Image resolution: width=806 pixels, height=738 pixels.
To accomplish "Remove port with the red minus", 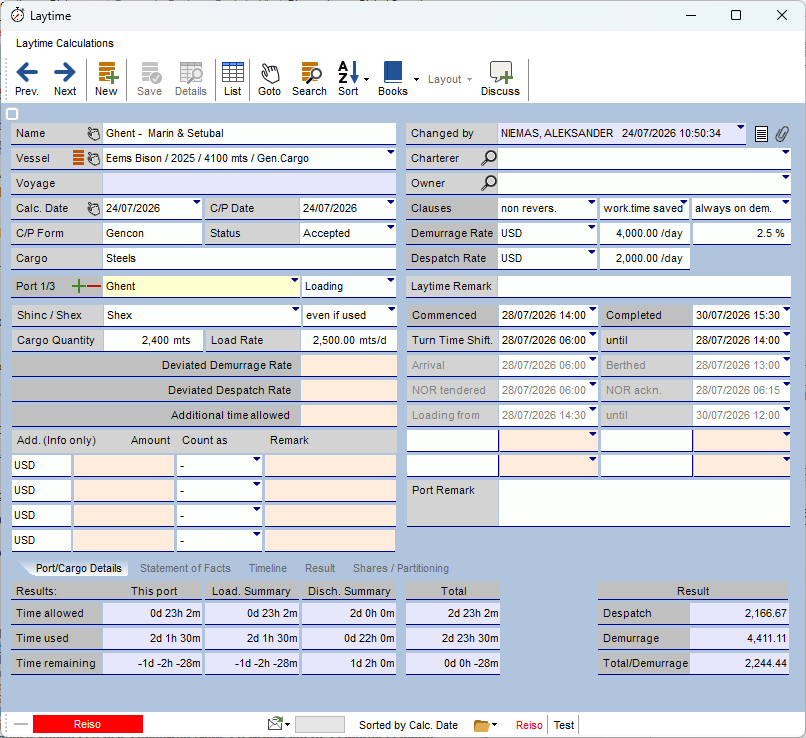I will tap(94, 286).
